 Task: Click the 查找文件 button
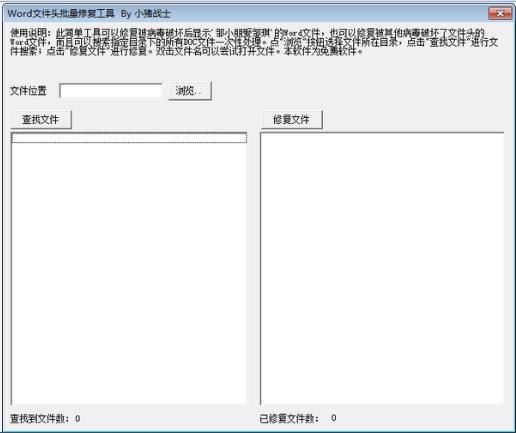click(x=41, y=120)
